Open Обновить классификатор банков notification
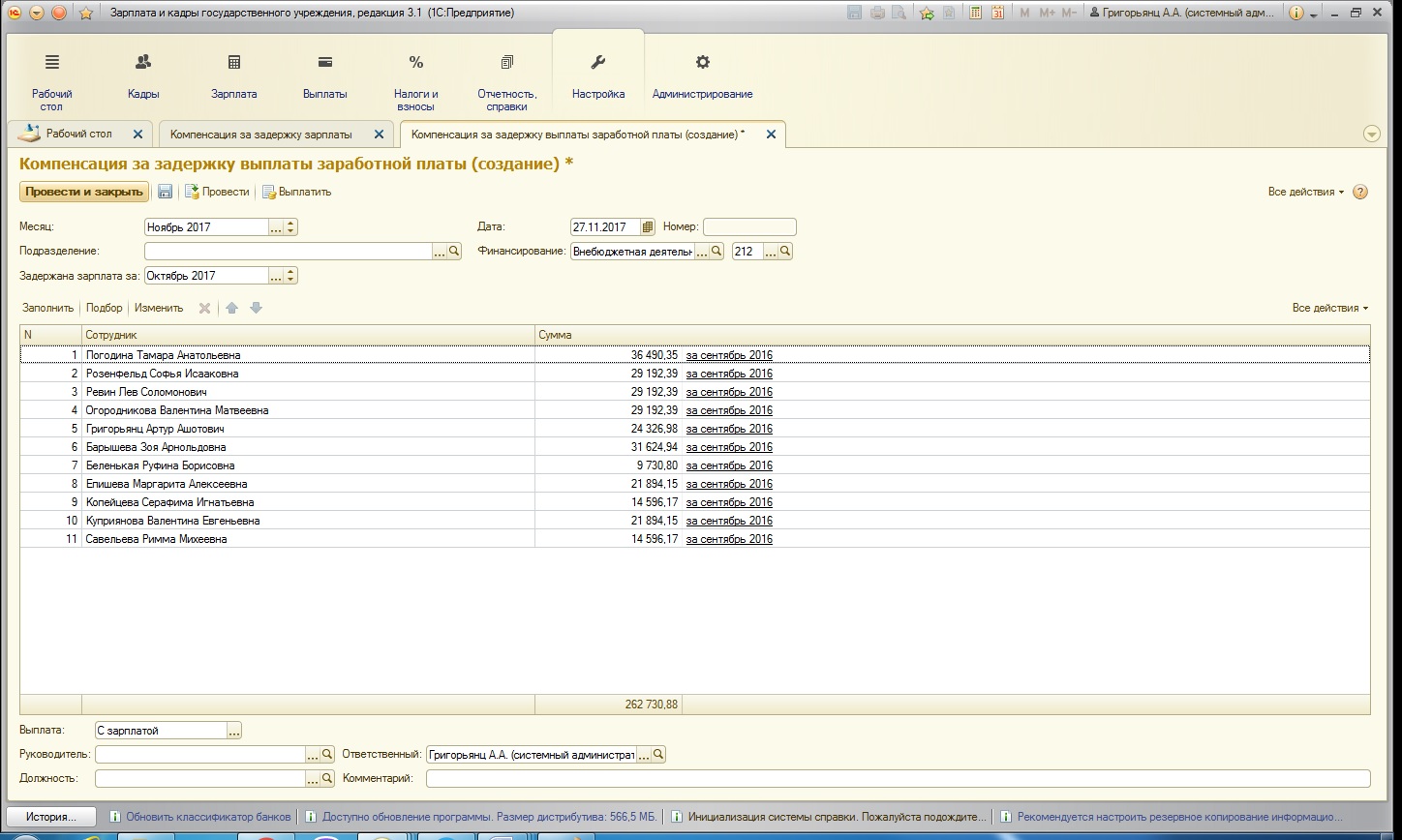 (x=200, y=817)
